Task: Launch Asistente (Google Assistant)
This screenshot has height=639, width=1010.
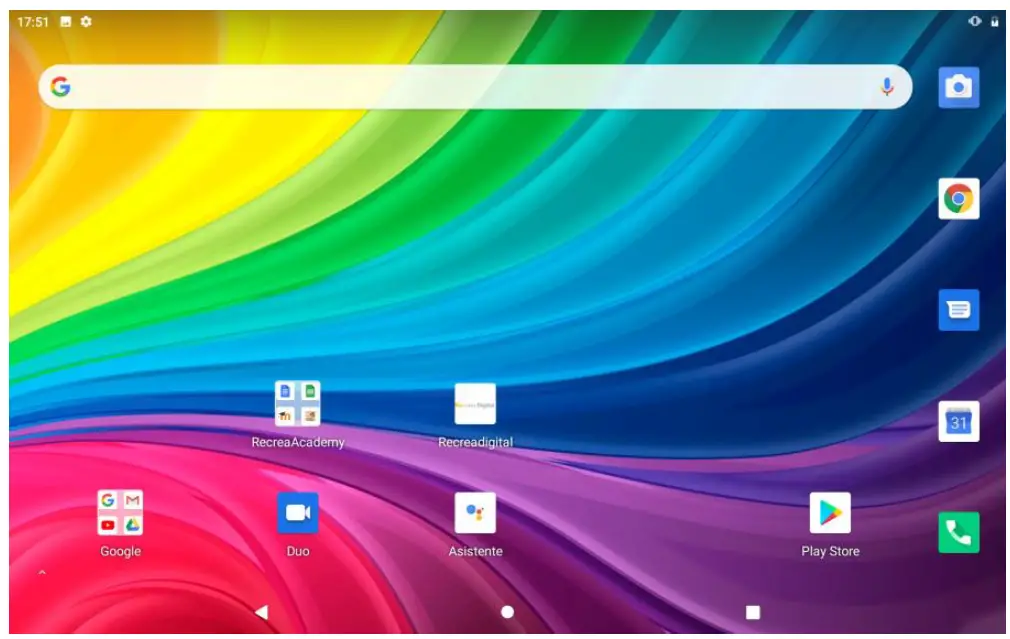Action: [475, 513]
